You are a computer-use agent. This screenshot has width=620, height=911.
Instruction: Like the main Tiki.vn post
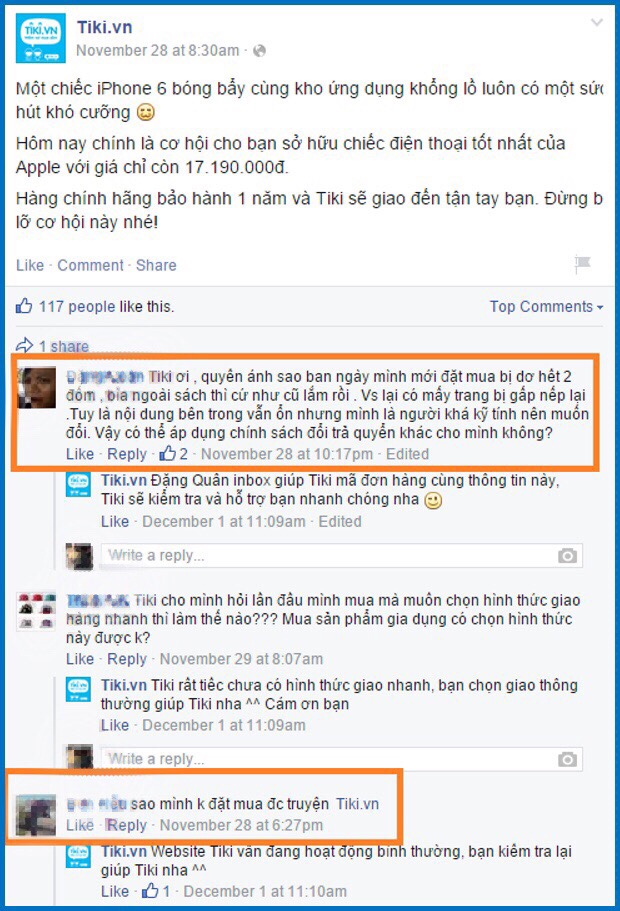30,266
